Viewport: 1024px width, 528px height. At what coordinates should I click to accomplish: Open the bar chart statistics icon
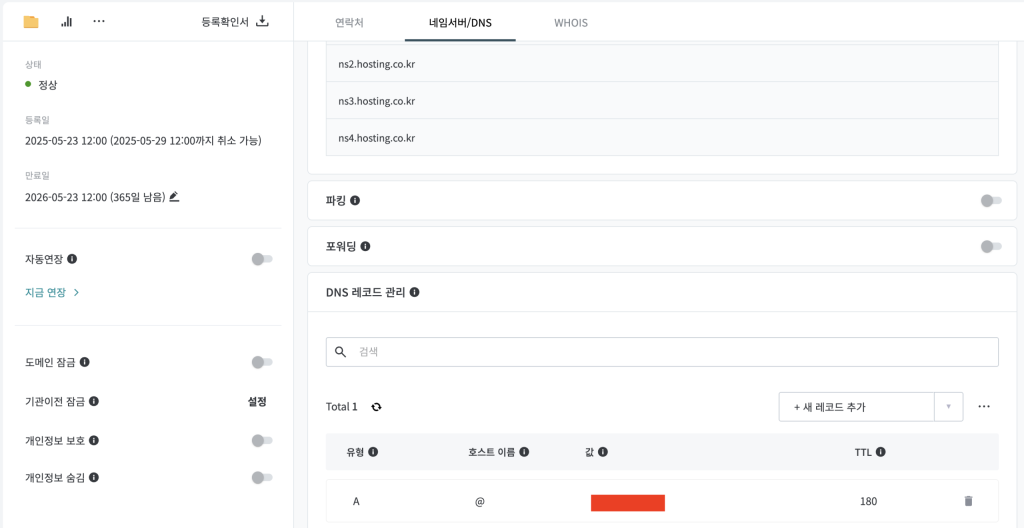(67, 22)
